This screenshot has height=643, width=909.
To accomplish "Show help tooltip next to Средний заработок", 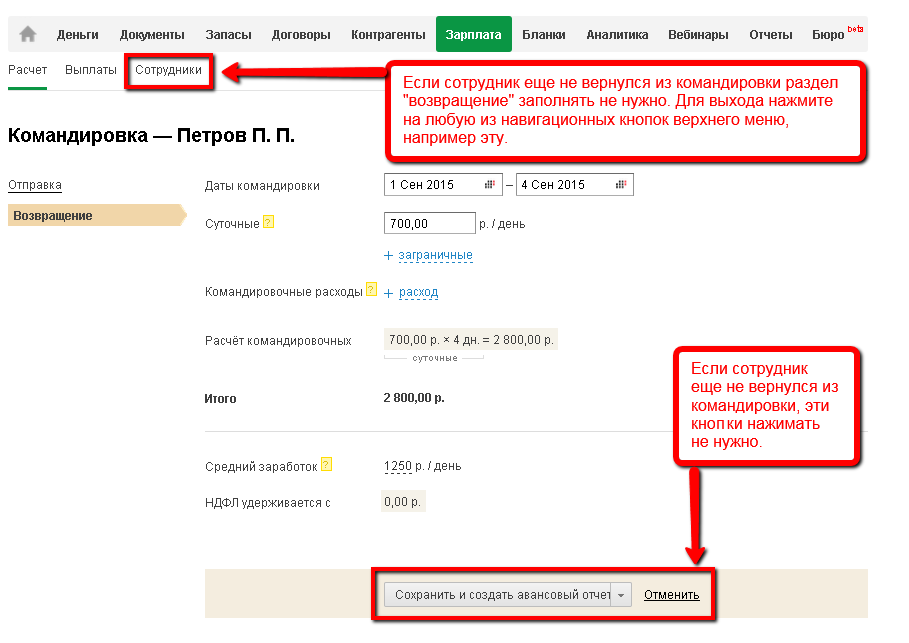I will 326,464.
